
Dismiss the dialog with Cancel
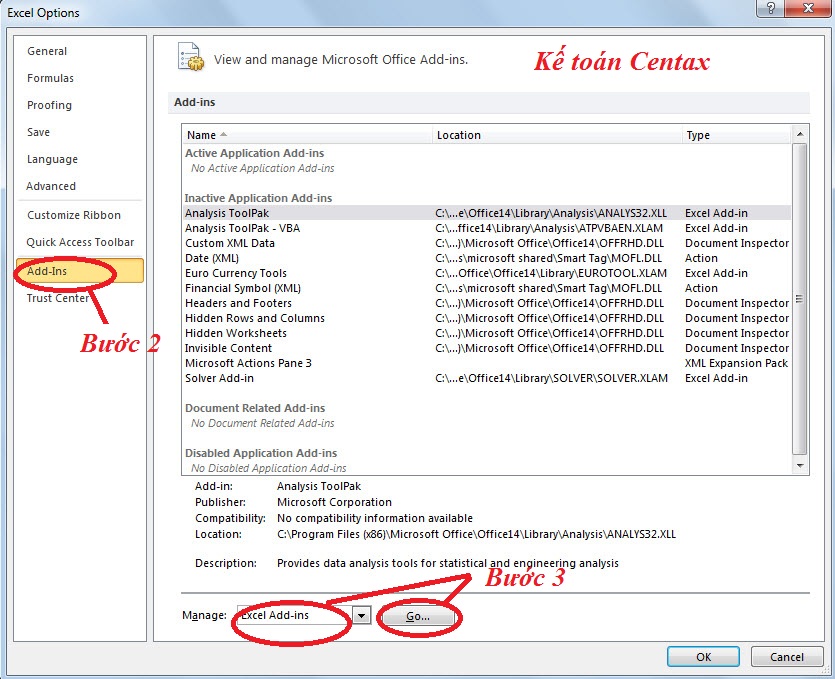pos(787,656)
